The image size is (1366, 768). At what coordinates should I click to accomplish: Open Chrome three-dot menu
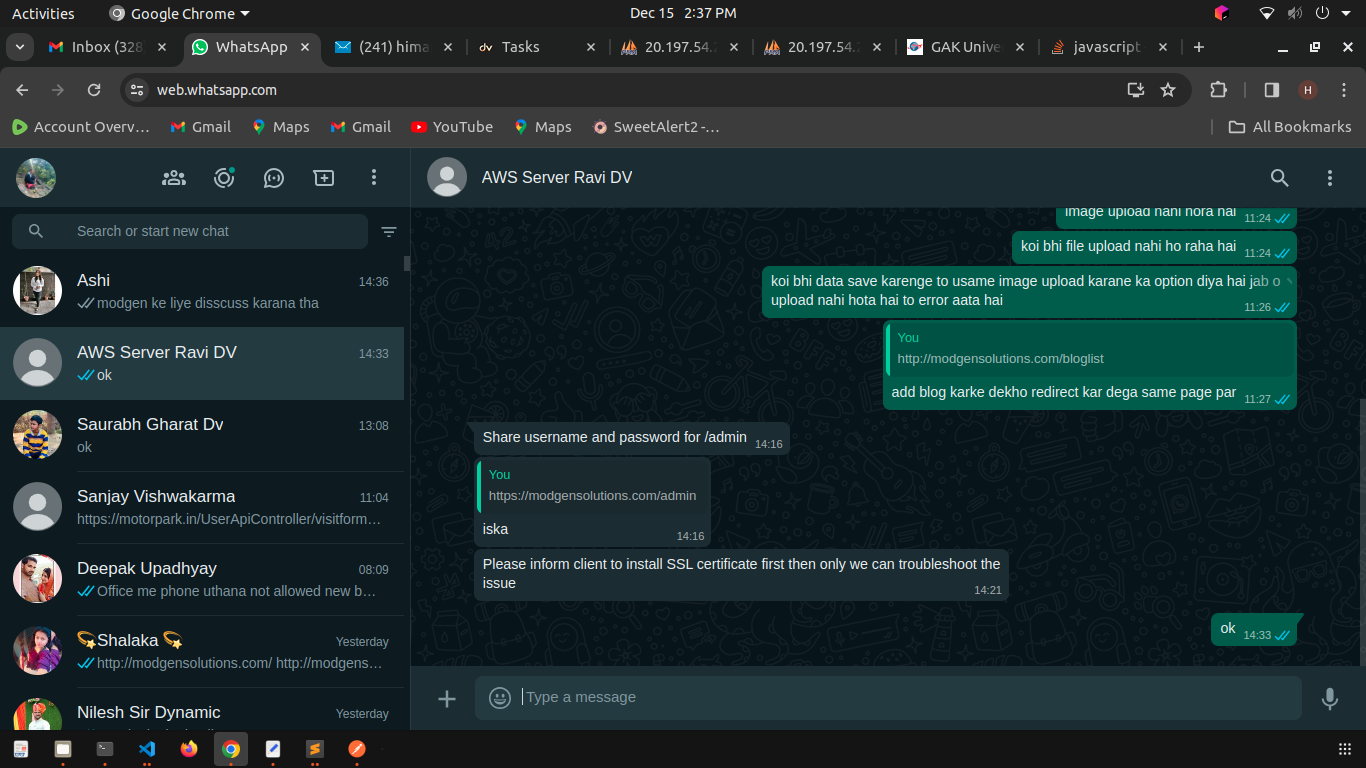1343,90
